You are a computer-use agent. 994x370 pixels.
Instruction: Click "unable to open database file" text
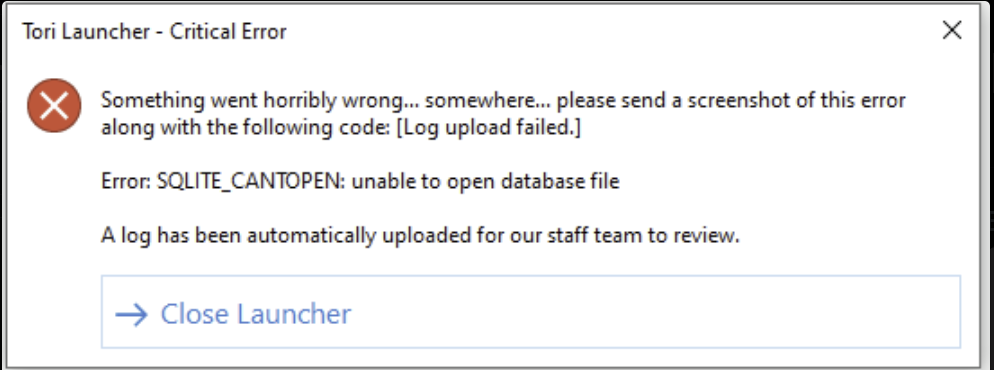point(485,182)
